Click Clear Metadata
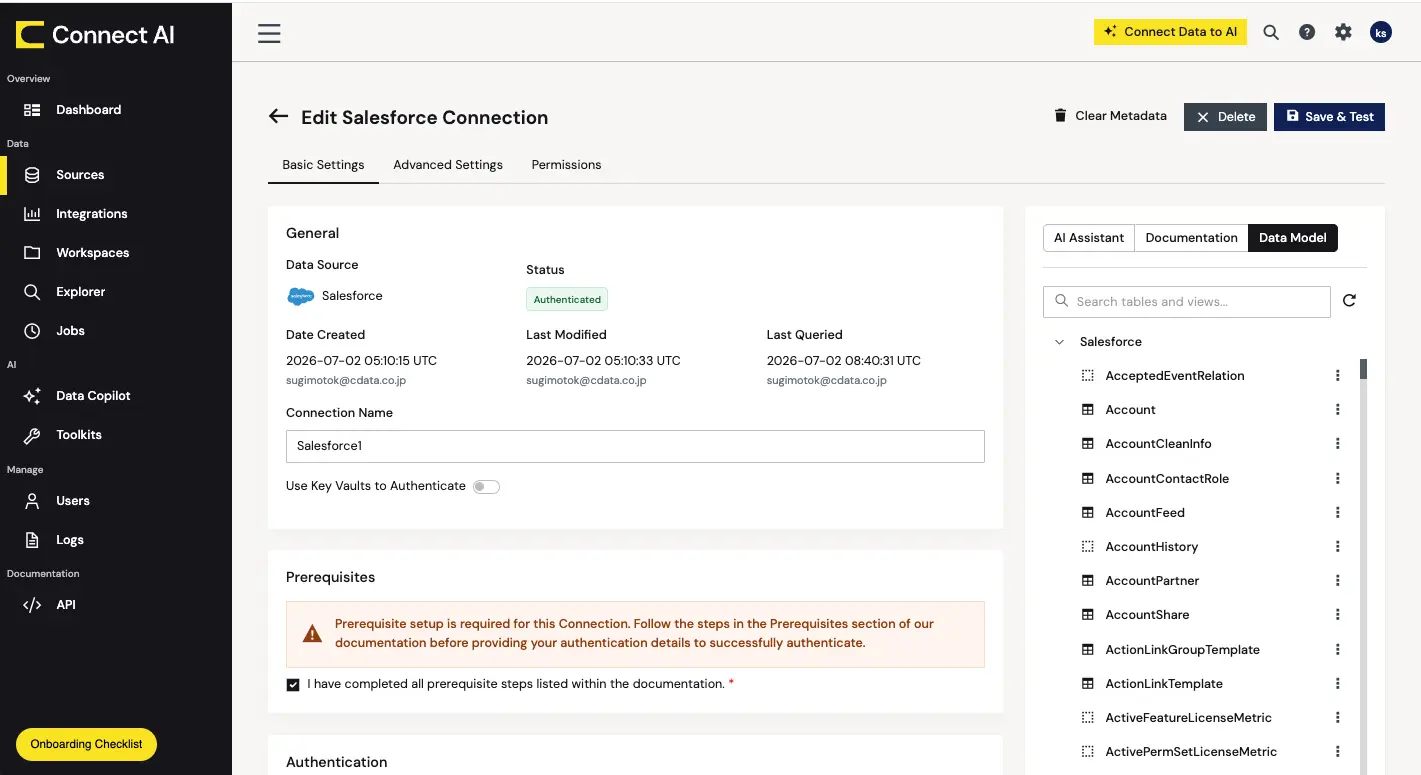The width and height of the screenshot is (1421, 775). [x=1110, y=116]
